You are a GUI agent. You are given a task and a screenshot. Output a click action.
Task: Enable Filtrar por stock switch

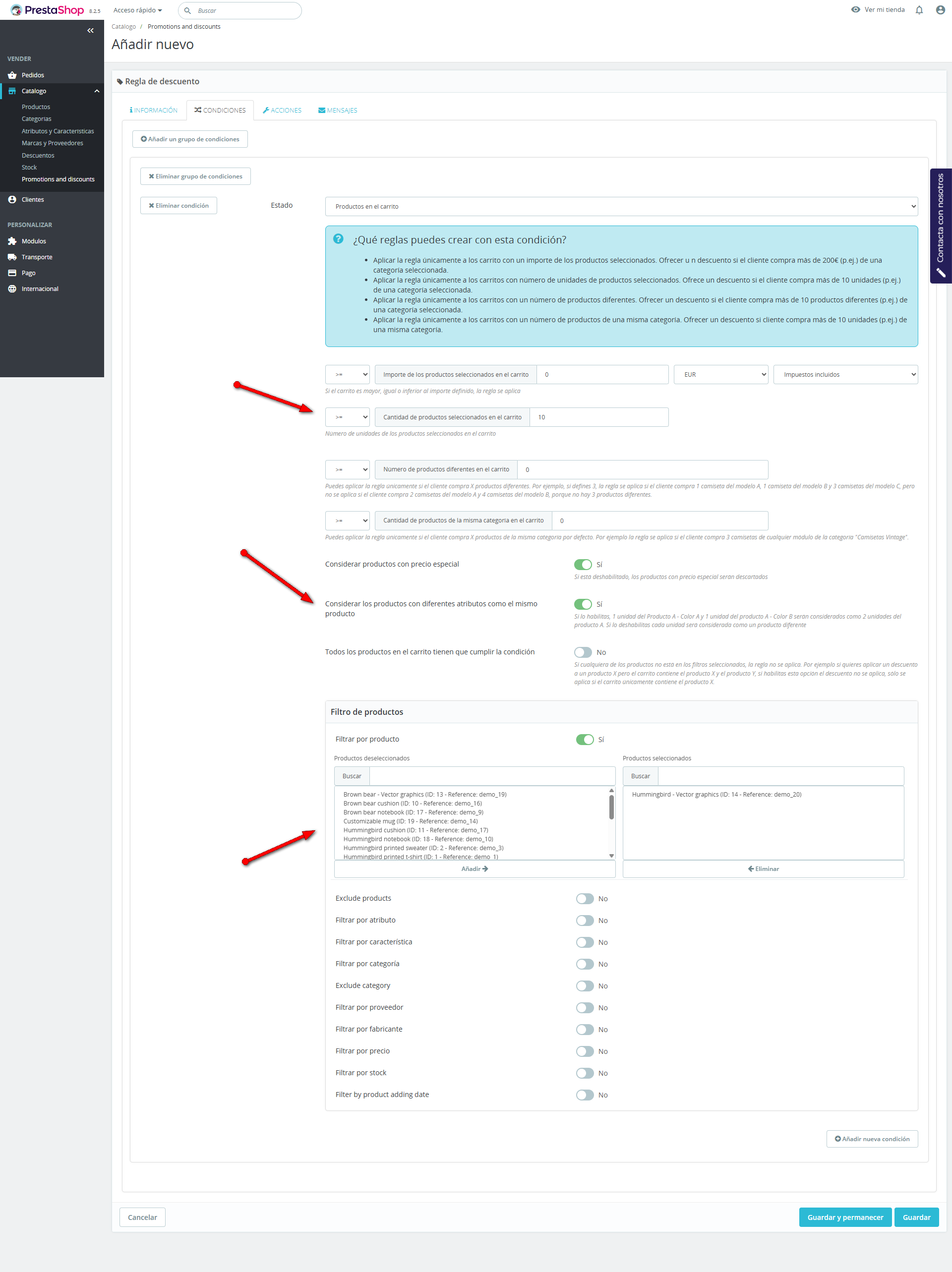(x=585, y=1074)
